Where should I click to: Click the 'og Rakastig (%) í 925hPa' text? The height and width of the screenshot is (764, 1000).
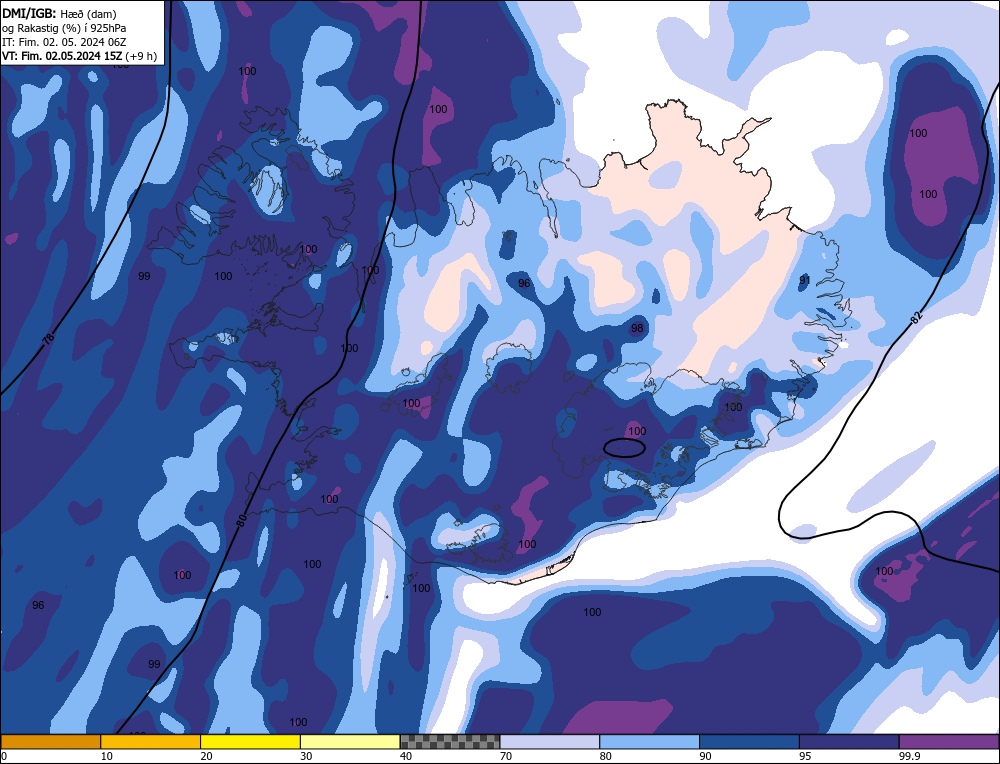click(64, 27)
